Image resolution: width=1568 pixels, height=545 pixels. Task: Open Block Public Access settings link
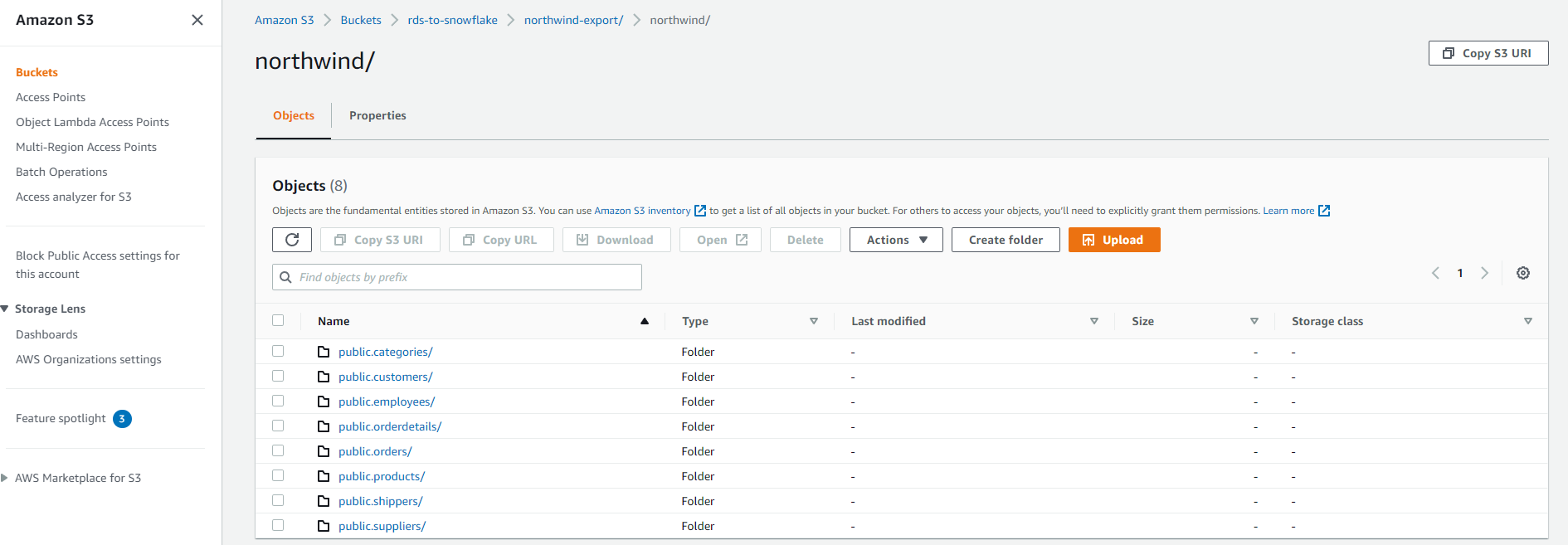tap(98, 265)
